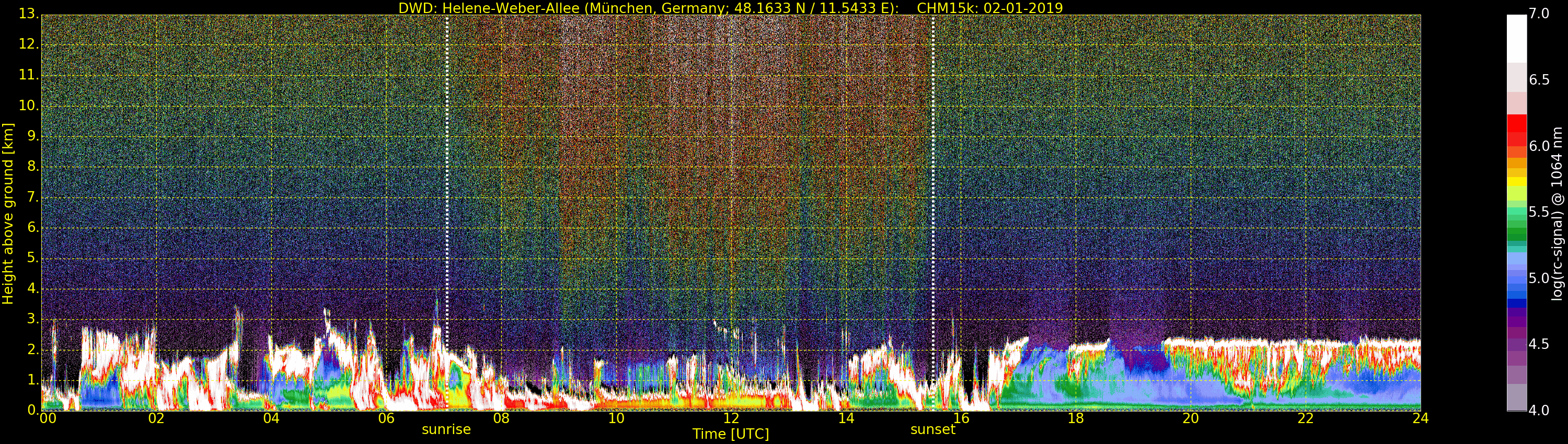Select the "Time [UTC]" x-axis title

click(x=731, y=434)
